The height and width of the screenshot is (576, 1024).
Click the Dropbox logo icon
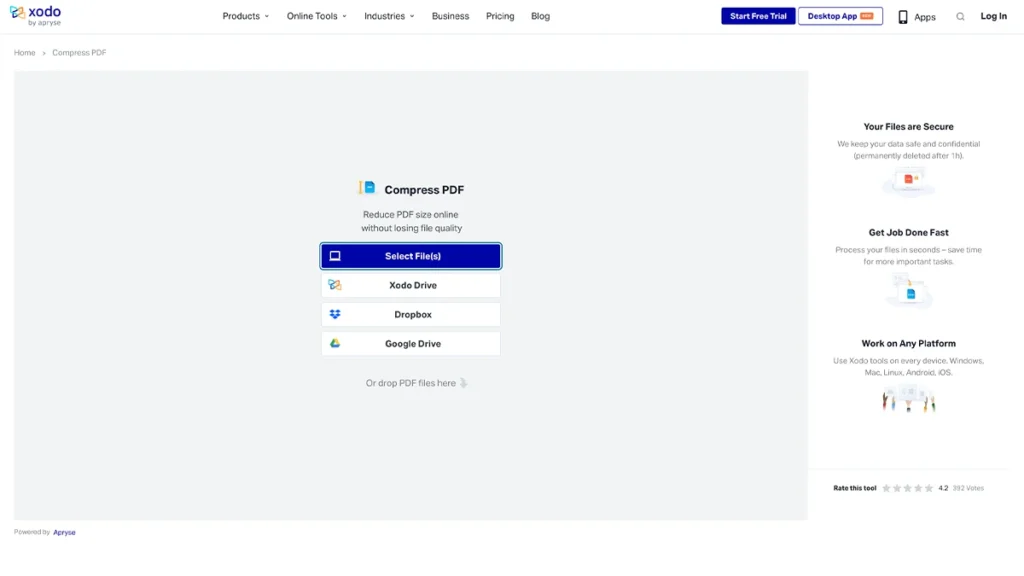(335, 314)
